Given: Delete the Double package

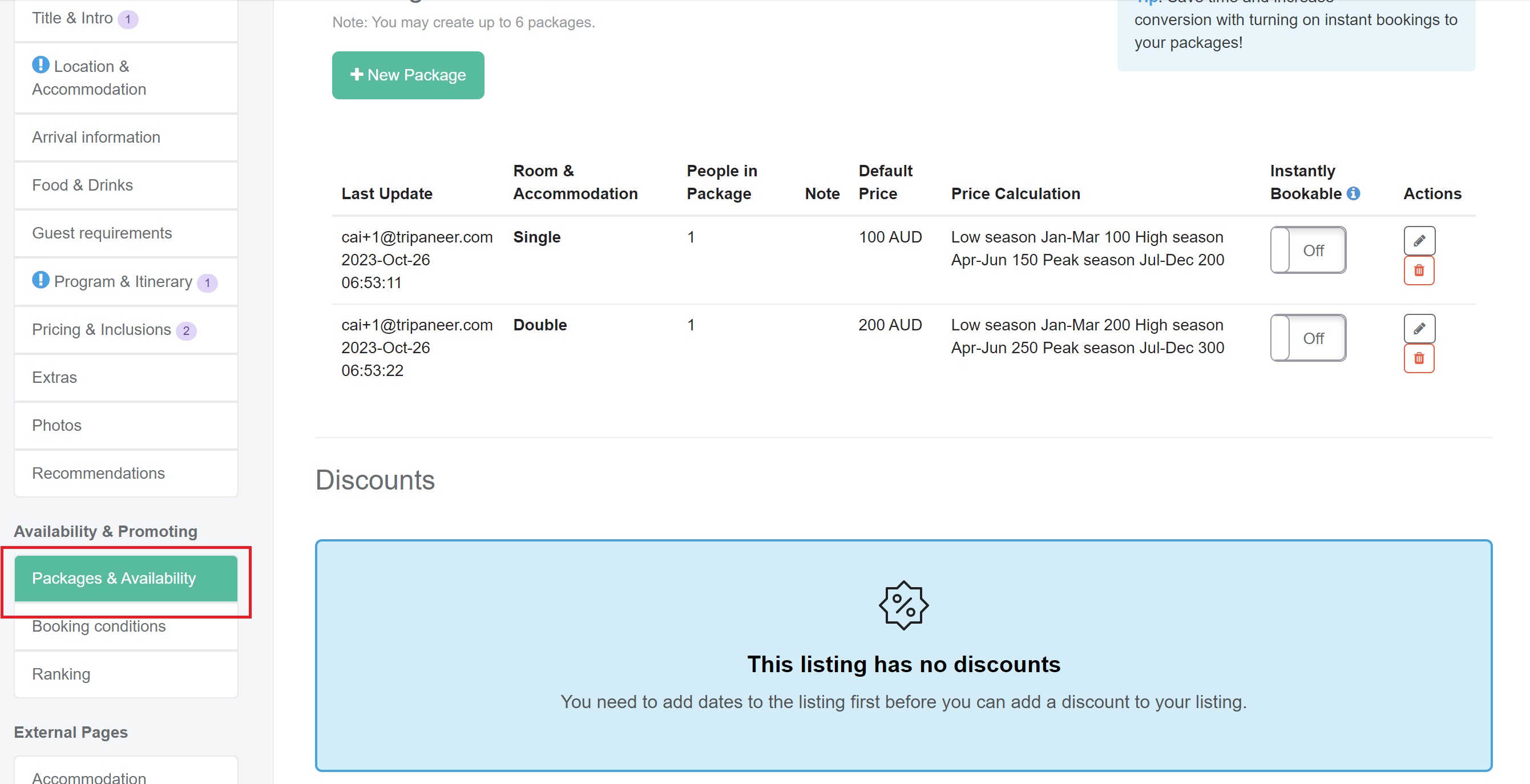Looking at the screenshot, I should [x=1419, y=358].
